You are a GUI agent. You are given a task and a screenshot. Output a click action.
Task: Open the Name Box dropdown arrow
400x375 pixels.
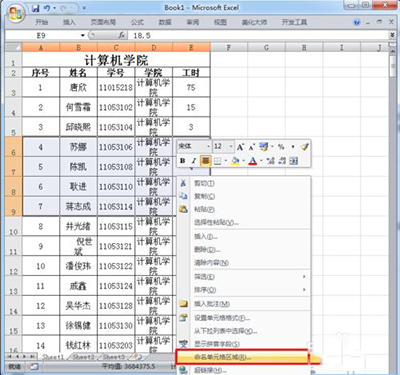coord(83,35)
